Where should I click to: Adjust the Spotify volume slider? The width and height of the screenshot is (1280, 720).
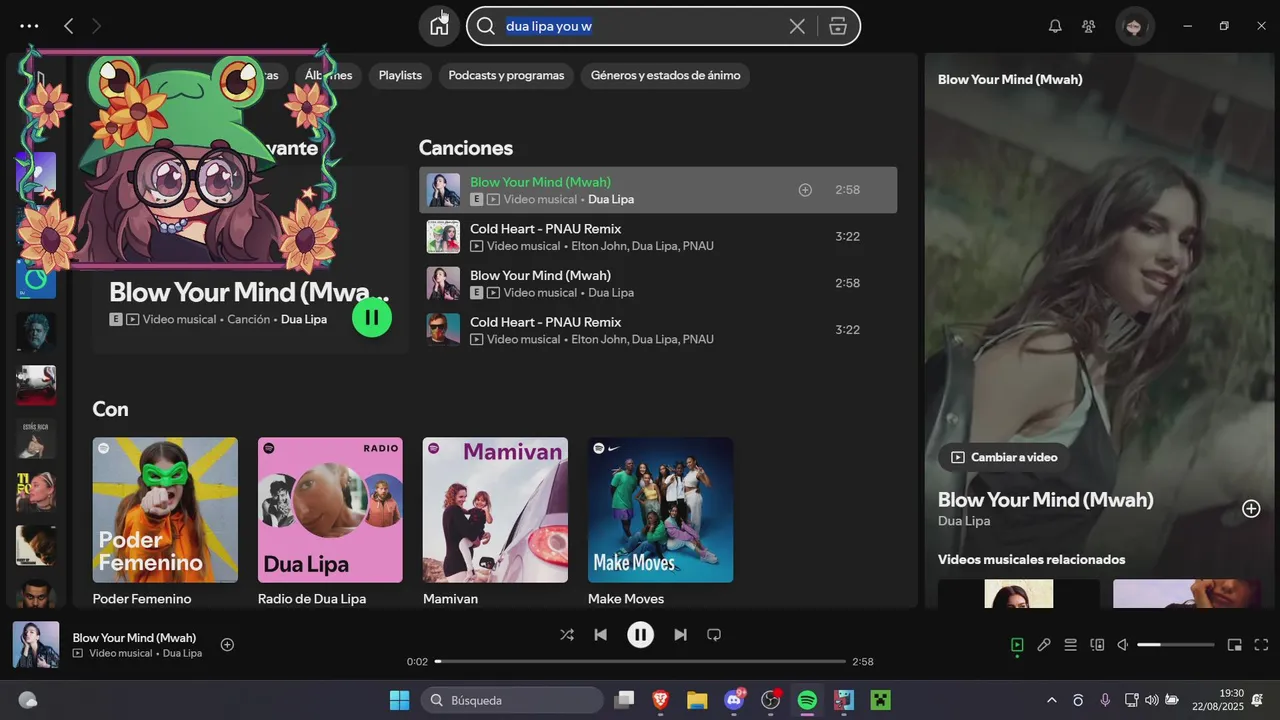point(1176,645)
